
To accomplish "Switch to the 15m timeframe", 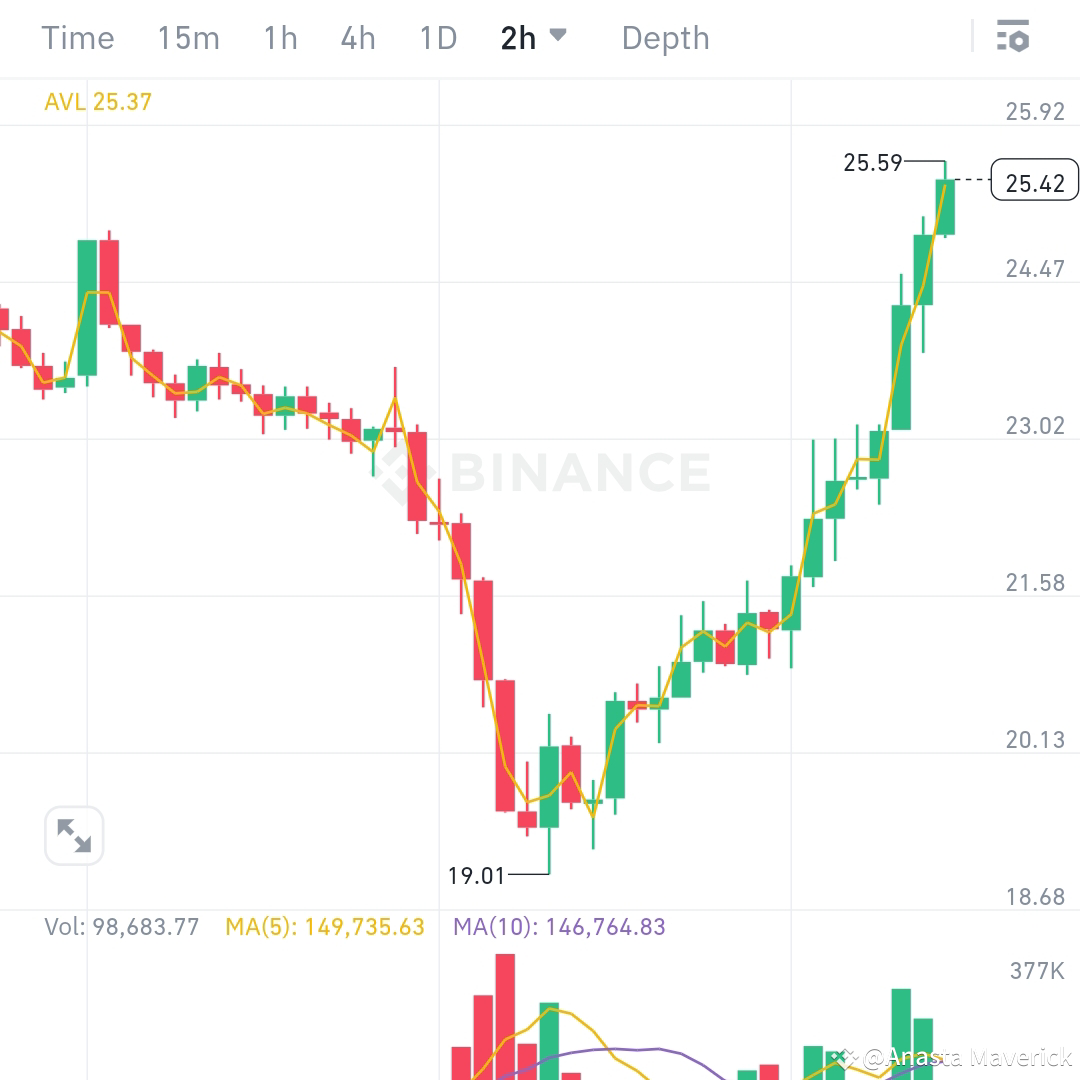I will tap(188, 38).
